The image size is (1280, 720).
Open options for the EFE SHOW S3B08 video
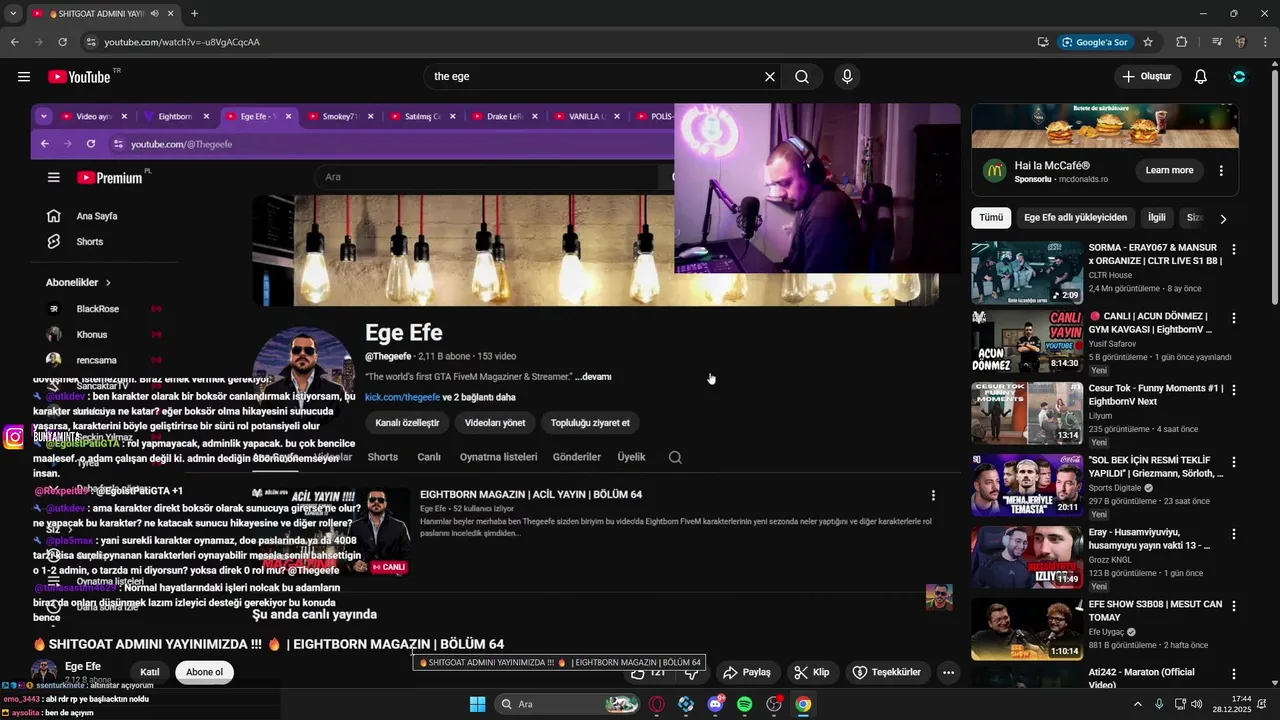tap(1233, 606)
